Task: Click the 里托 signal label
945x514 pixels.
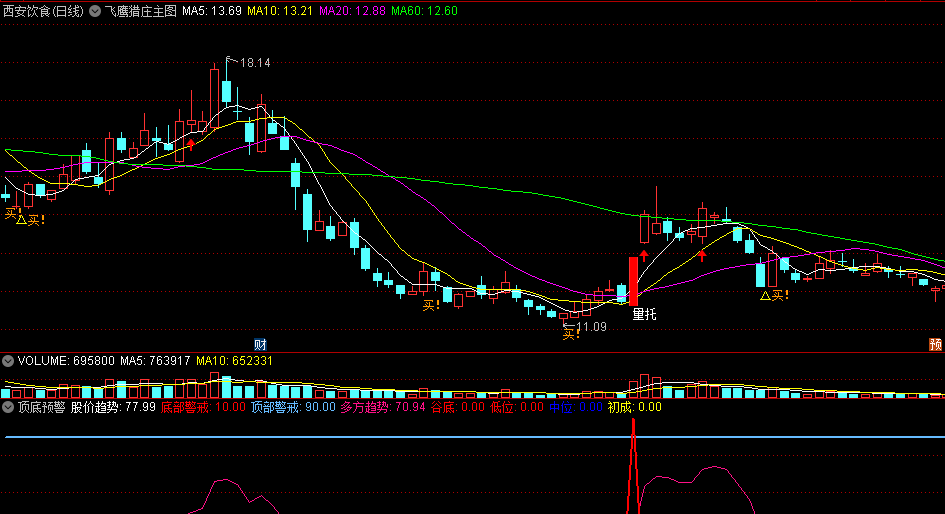Action: click(x=644, y=314)
